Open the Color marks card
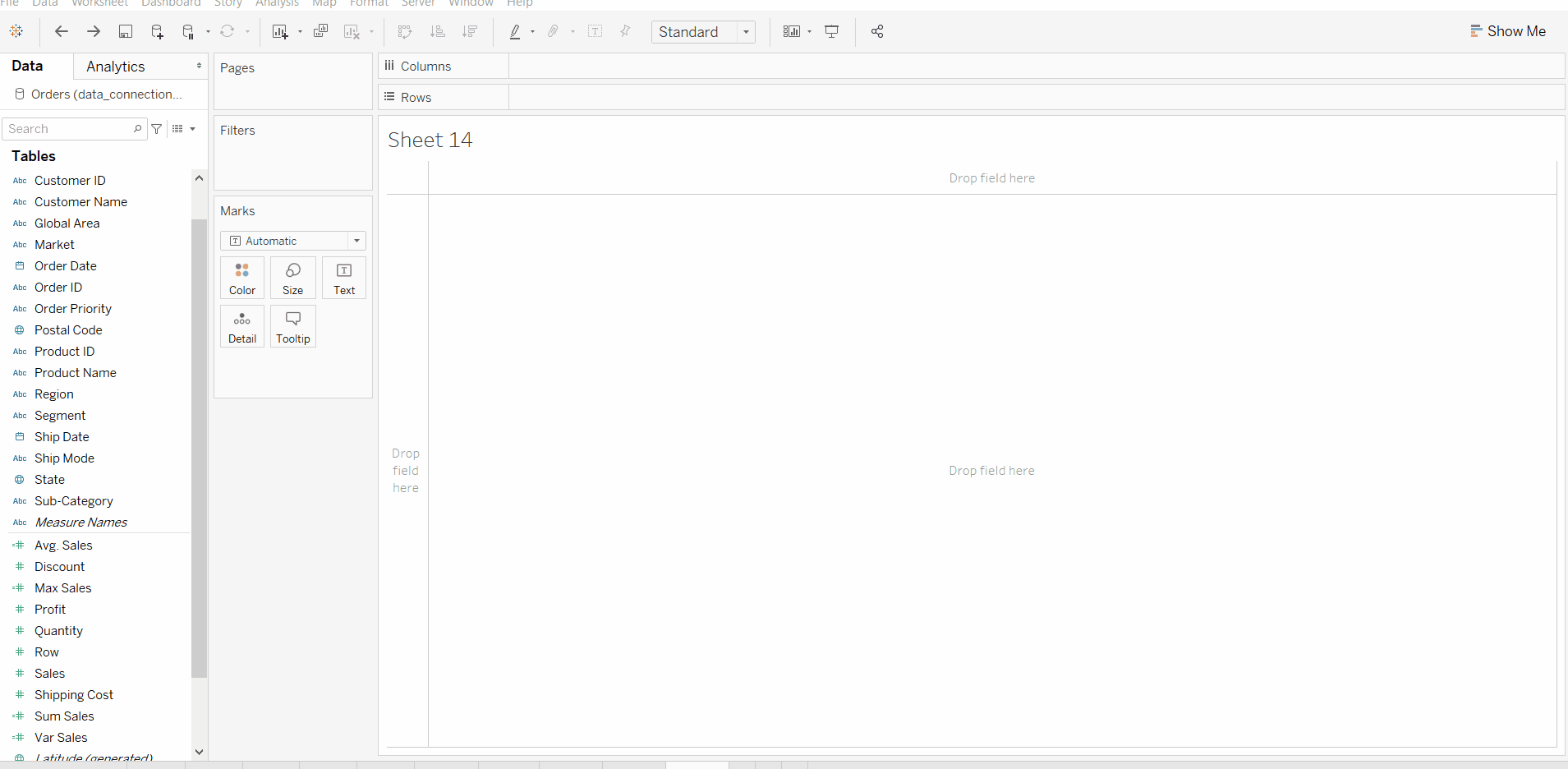1568x769 pixels. 242,278
